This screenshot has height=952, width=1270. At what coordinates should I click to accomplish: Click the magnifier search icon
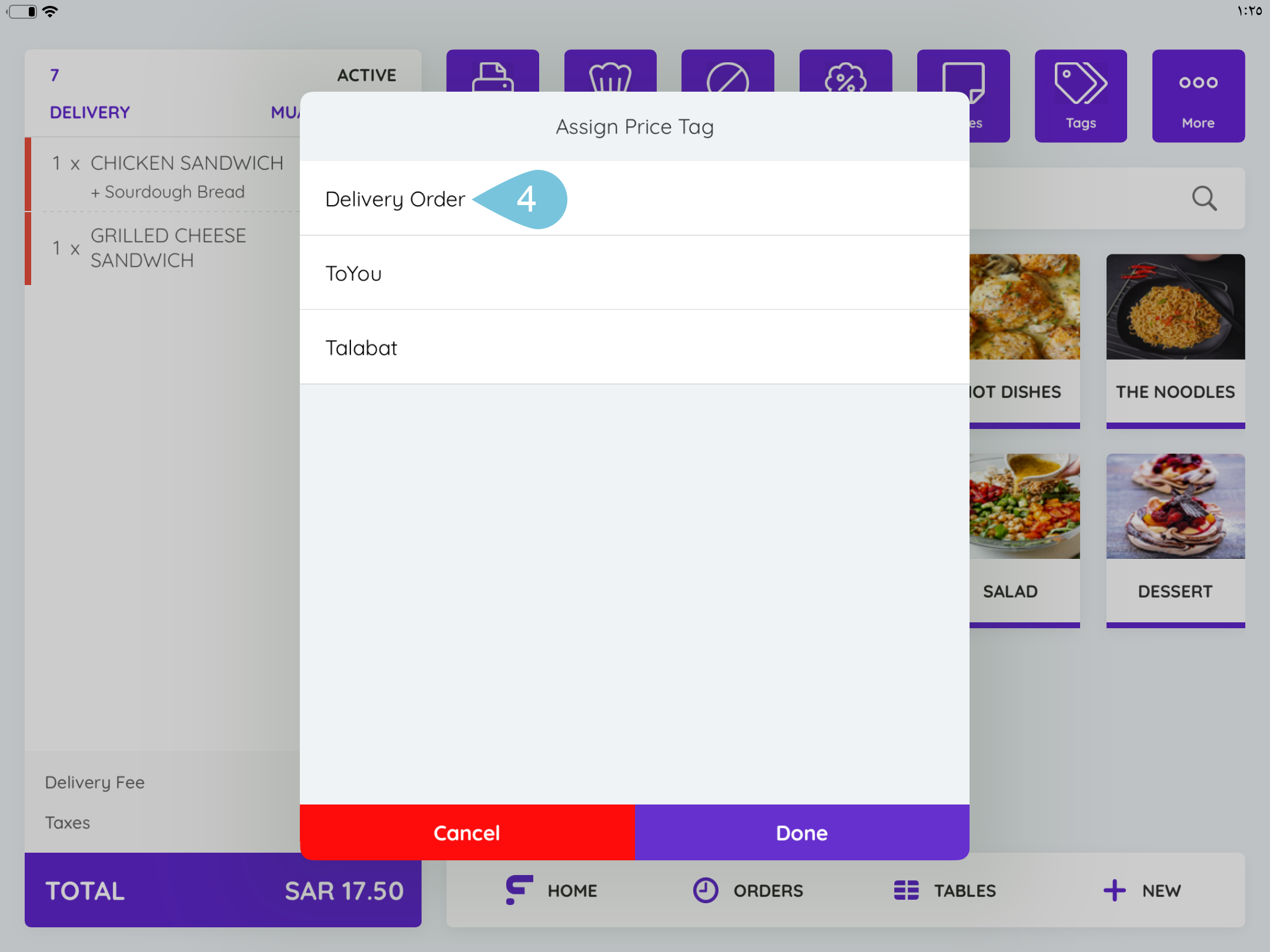tap(1204, 199)
